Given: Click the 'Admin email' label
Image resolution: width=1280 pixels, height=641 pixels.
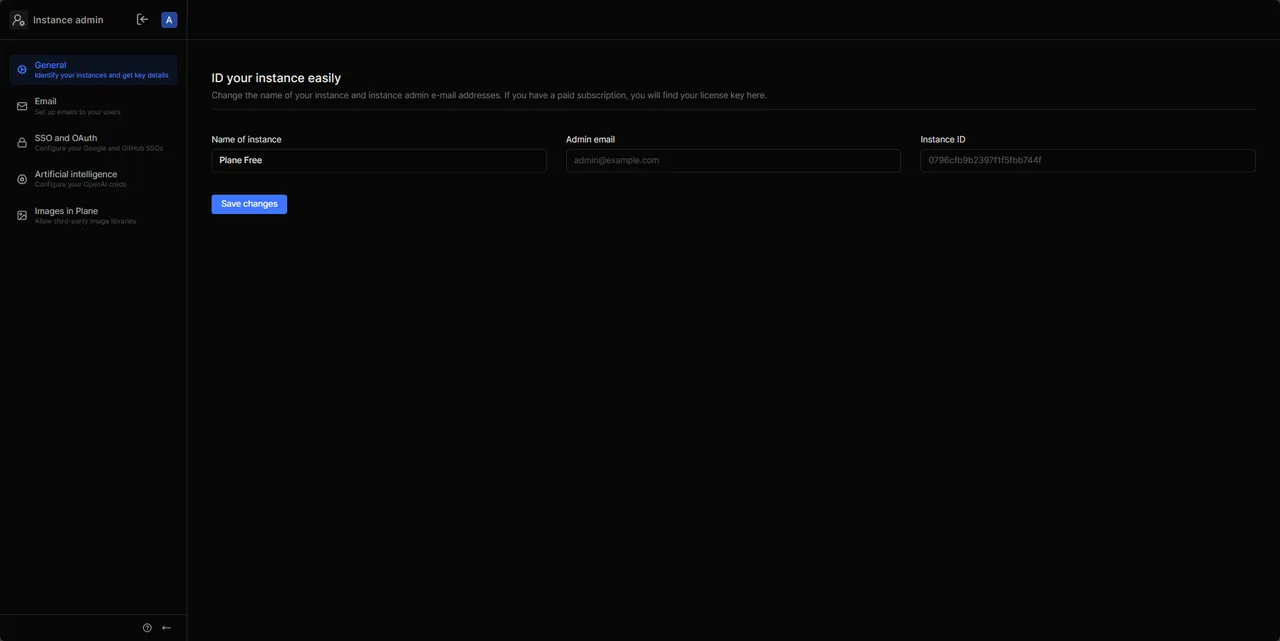Looking at the screenshot, I should tap(590, 140).
